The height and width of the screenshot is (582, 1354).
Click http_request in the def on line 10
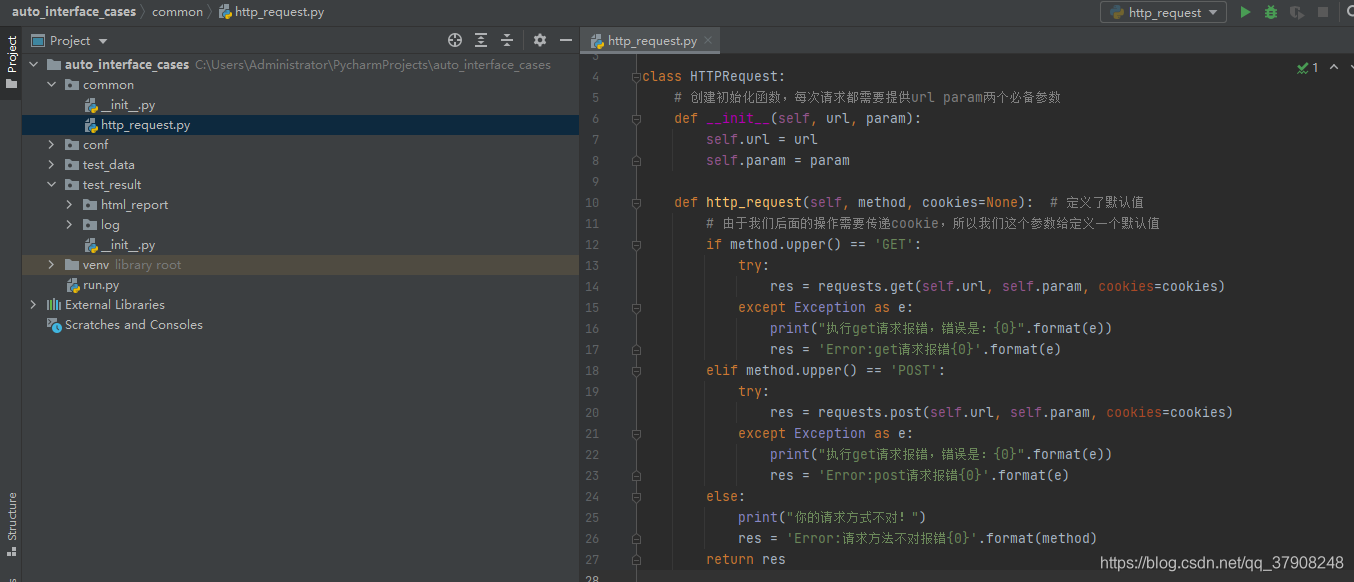[x=753, y=203]
